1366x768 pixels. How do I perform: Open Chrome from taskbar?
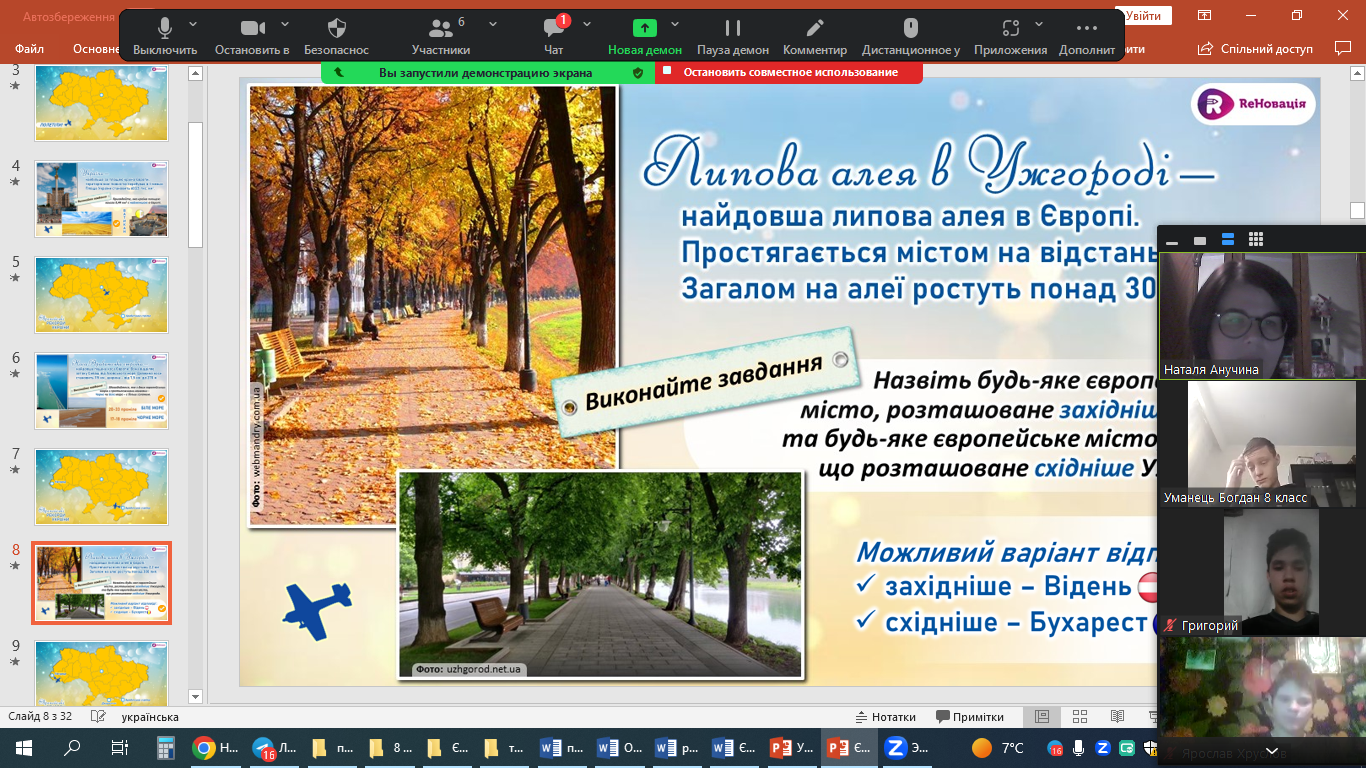coord(216,748)
